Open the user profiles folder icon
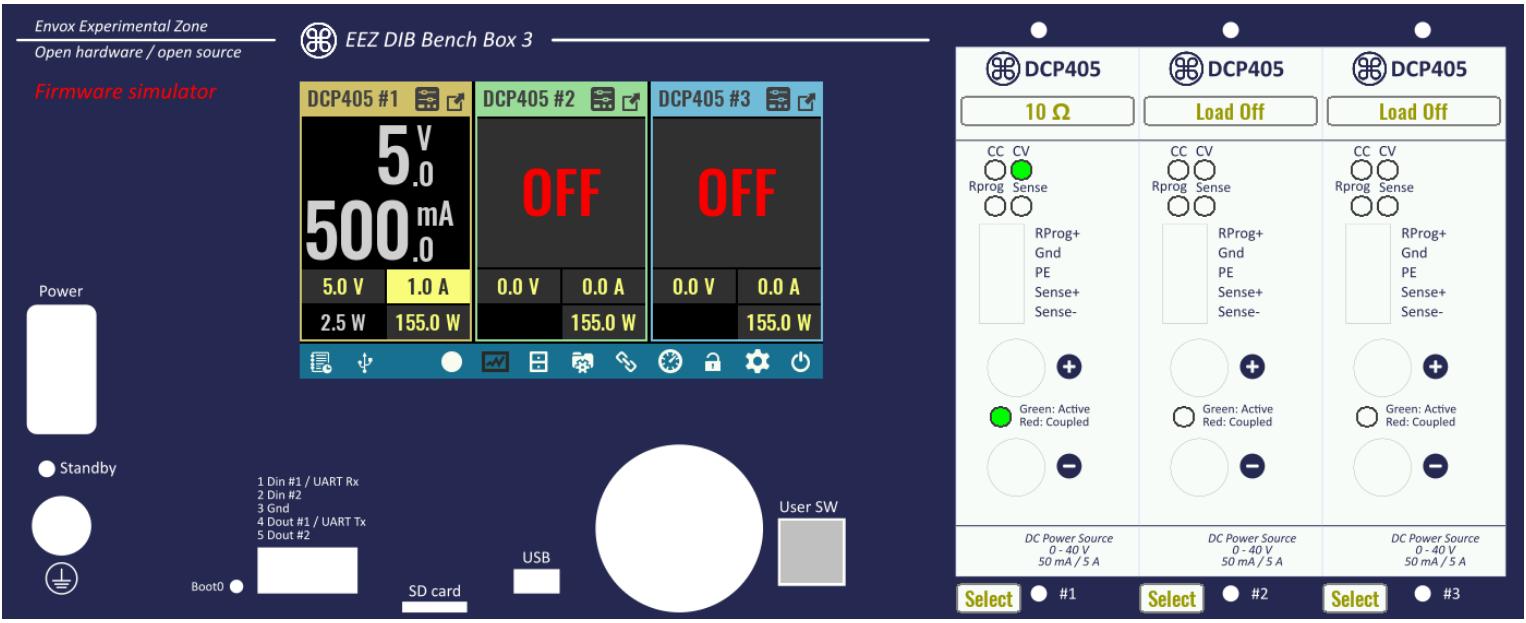The width and height of the screenshot is (1526, 623). (x=582, y=363)
